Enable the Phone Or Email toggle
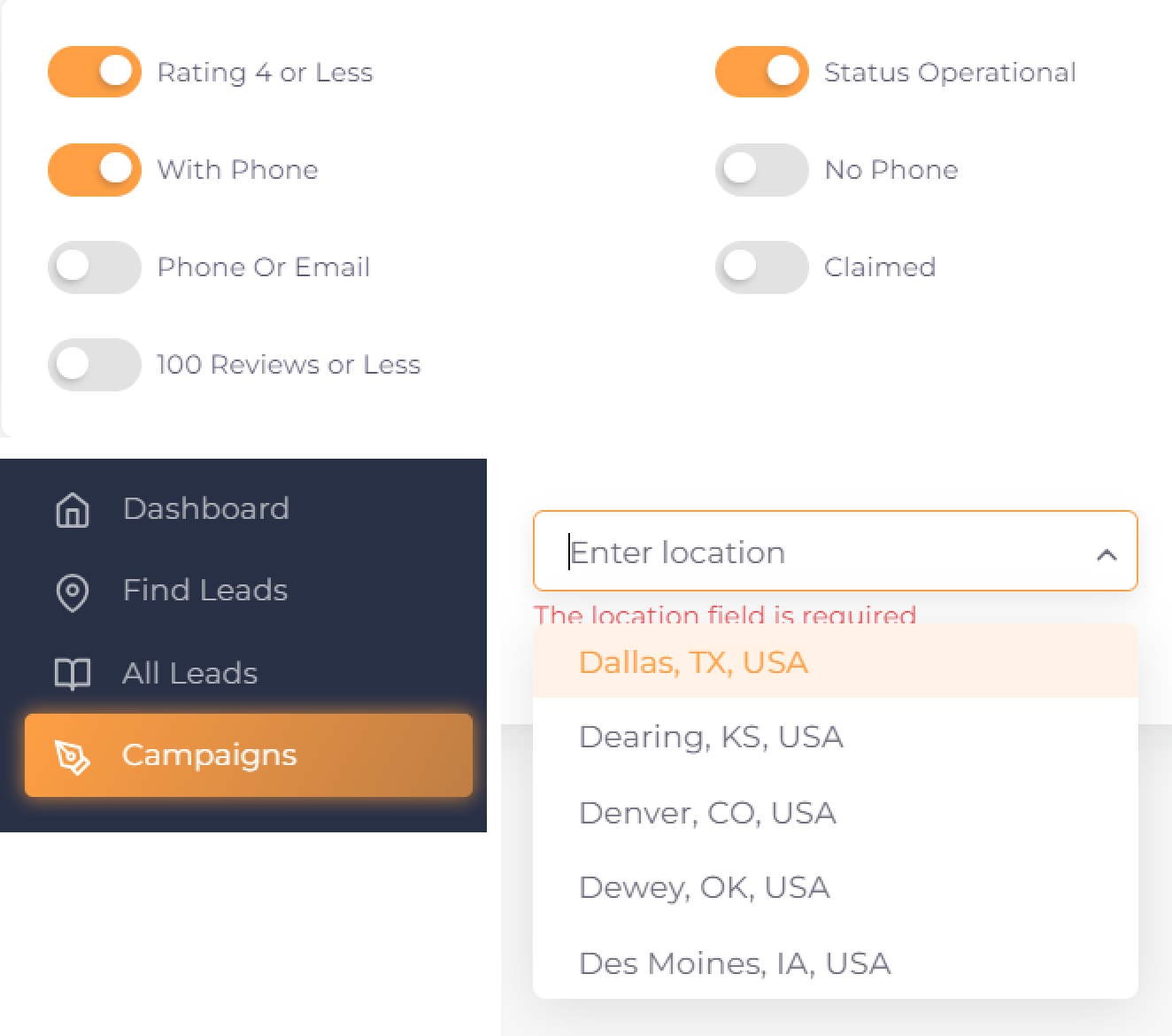 click(x=95, y=267)
